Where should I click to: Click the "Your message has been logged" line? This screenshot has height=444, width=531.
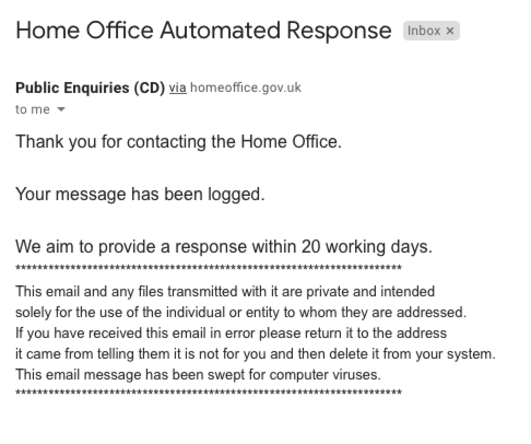(140, 194)
